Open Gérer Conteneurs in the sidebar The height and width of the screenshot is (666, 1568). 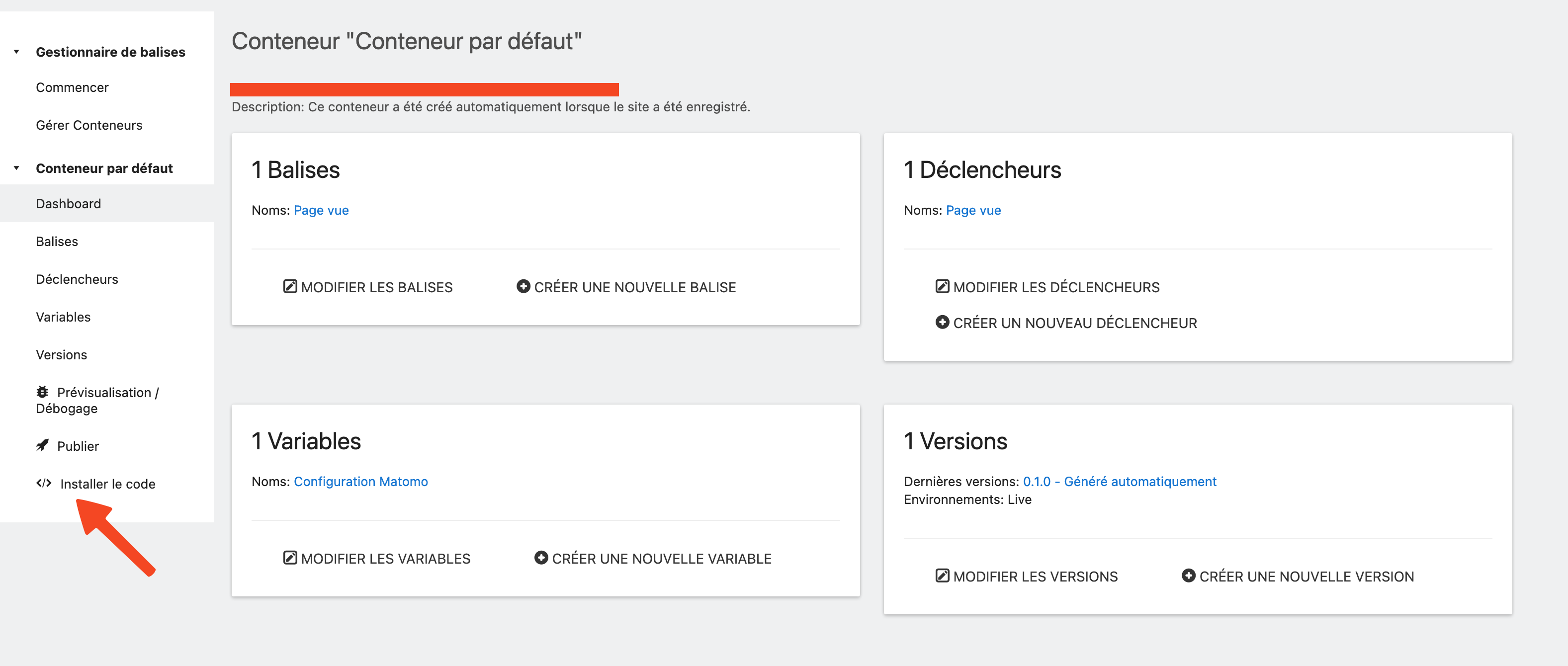click(89, 125)
